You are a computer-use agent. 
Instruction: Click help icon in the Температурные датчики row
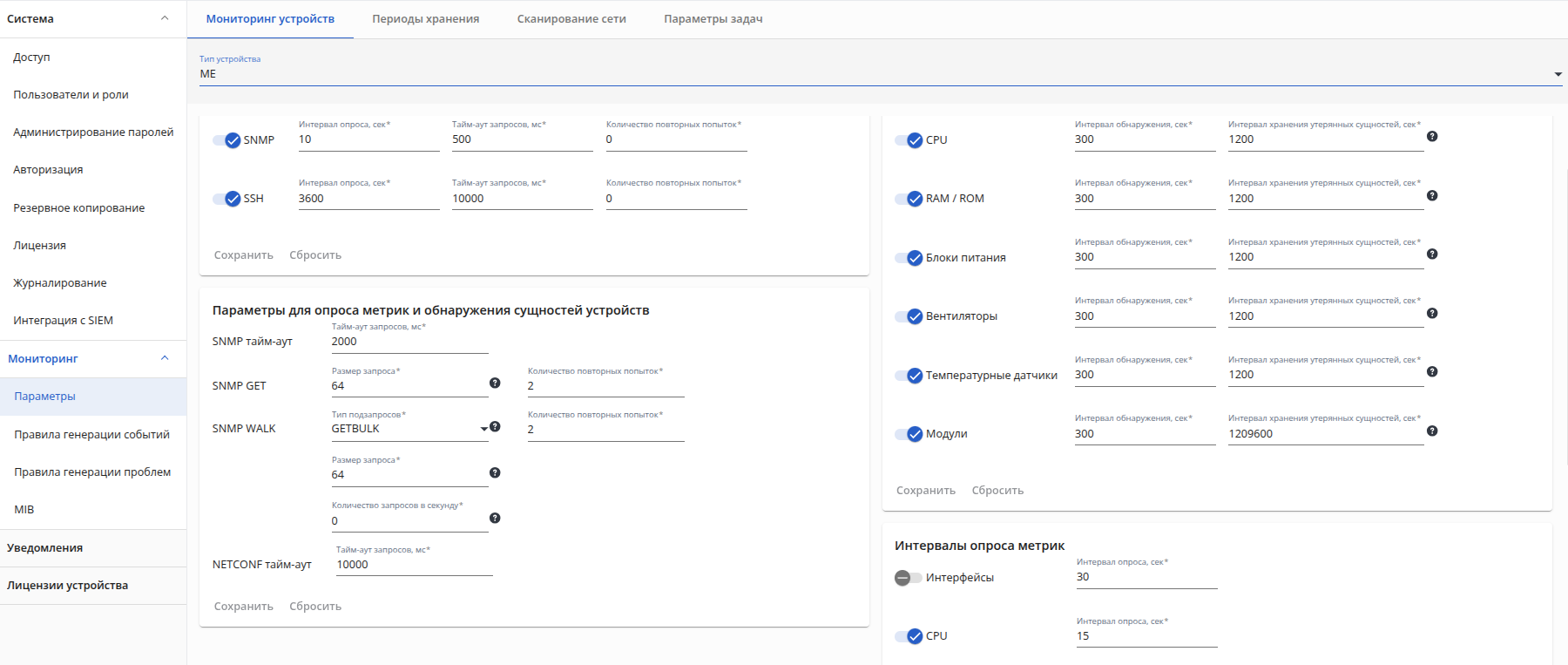(1432, 371)
